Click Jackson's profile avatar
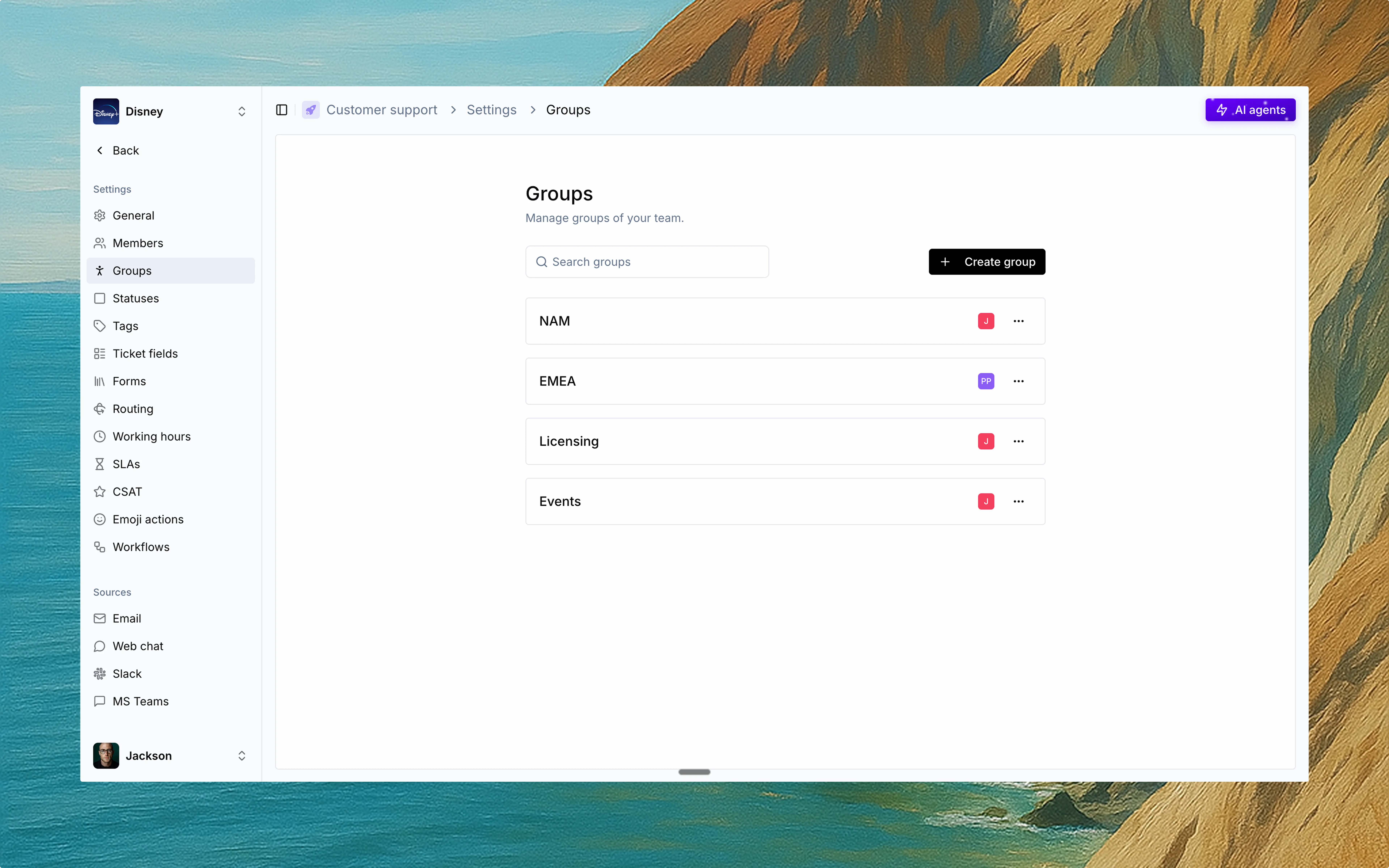Viewport: 1389px width, 868px height. click(106, 756)
